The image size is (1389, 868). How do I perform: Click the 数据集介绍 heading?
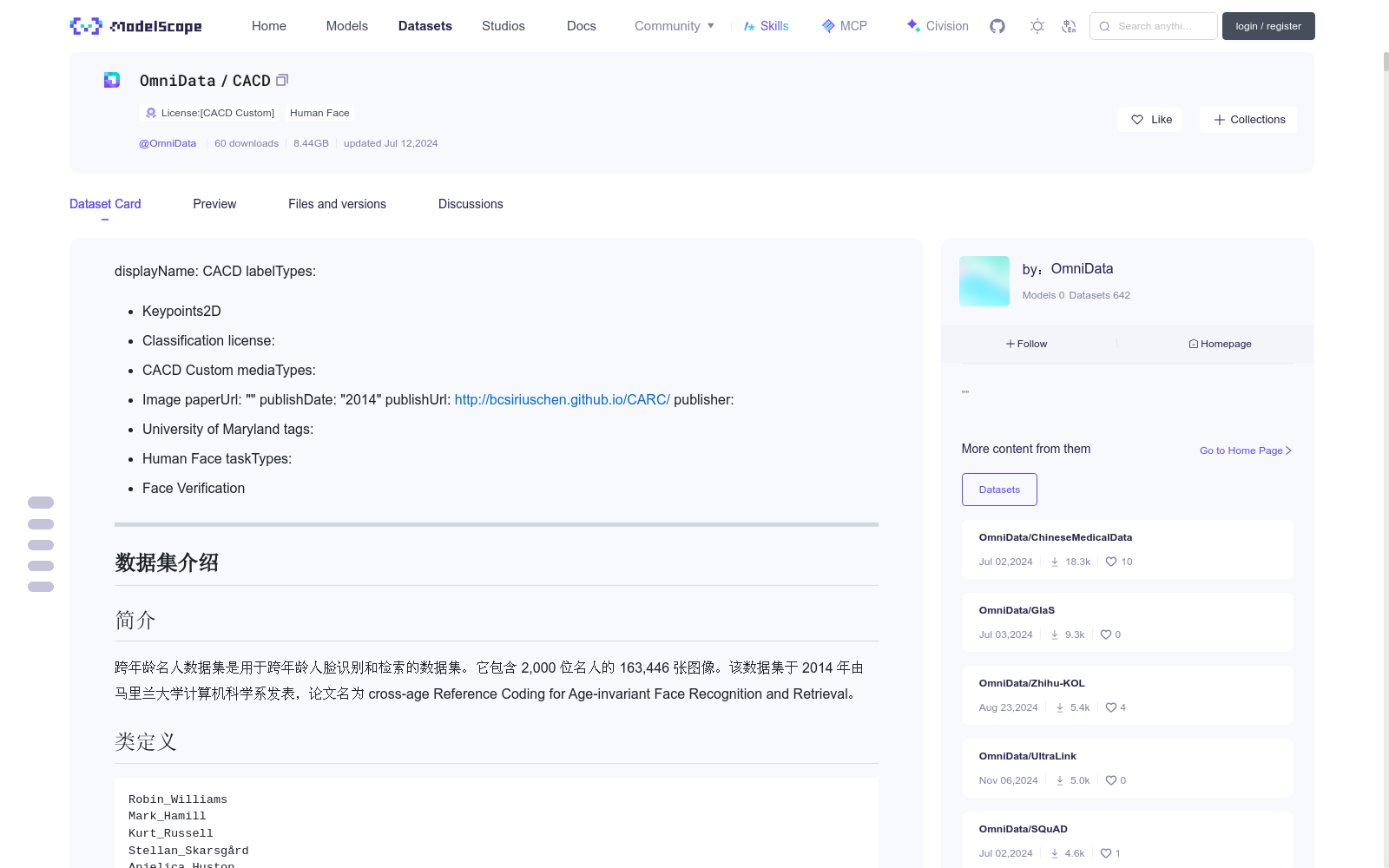pyautogui.click(x=167, y=562)
